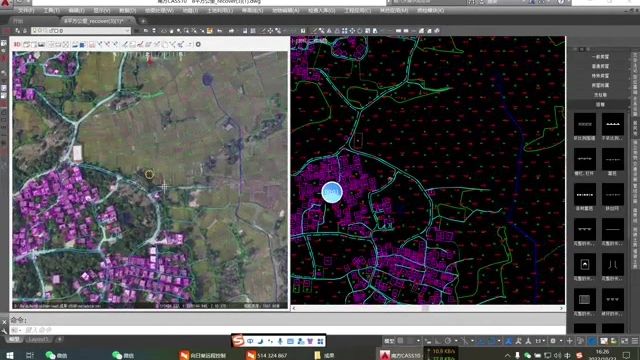
Task: Open the gear settings icon in image panel toolbar
Action: coord(198,44)
